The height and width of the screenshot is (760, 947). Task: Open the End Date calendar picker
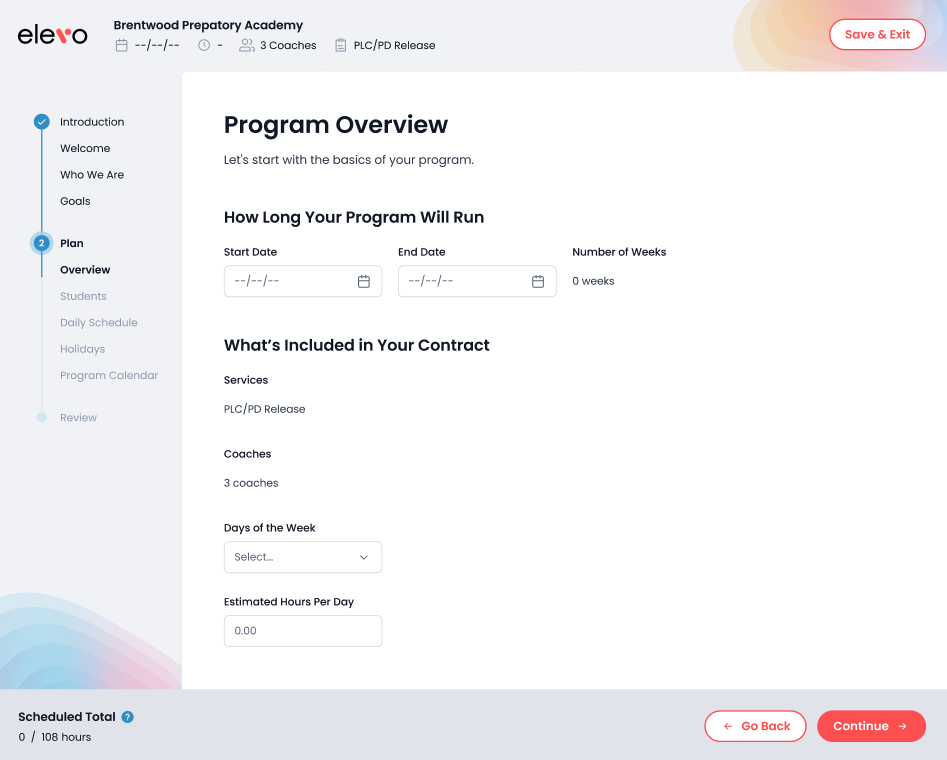[x=539, y=281]
